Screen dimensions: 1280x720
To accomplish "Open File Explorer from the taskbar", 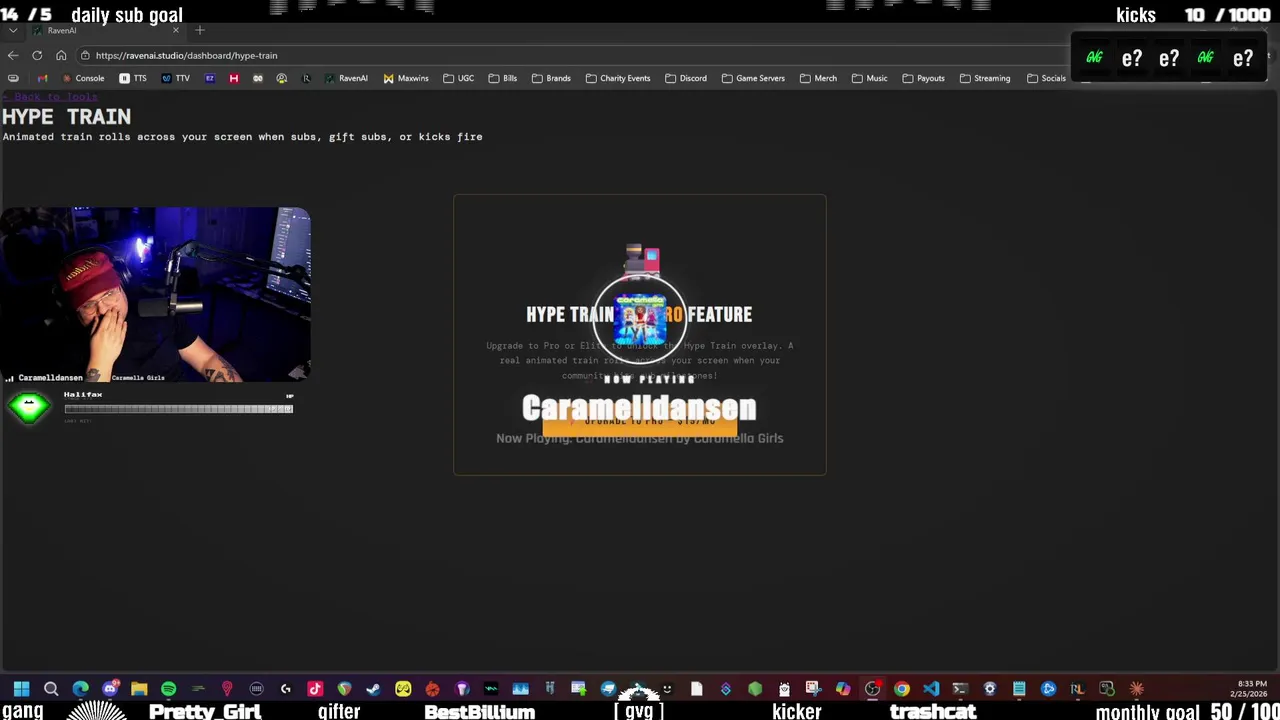I will coord(139,688).
